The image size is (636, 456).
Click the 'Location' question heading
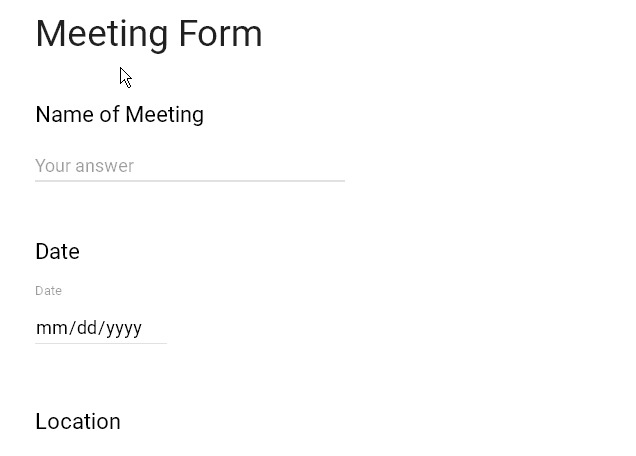coord(78,422)
